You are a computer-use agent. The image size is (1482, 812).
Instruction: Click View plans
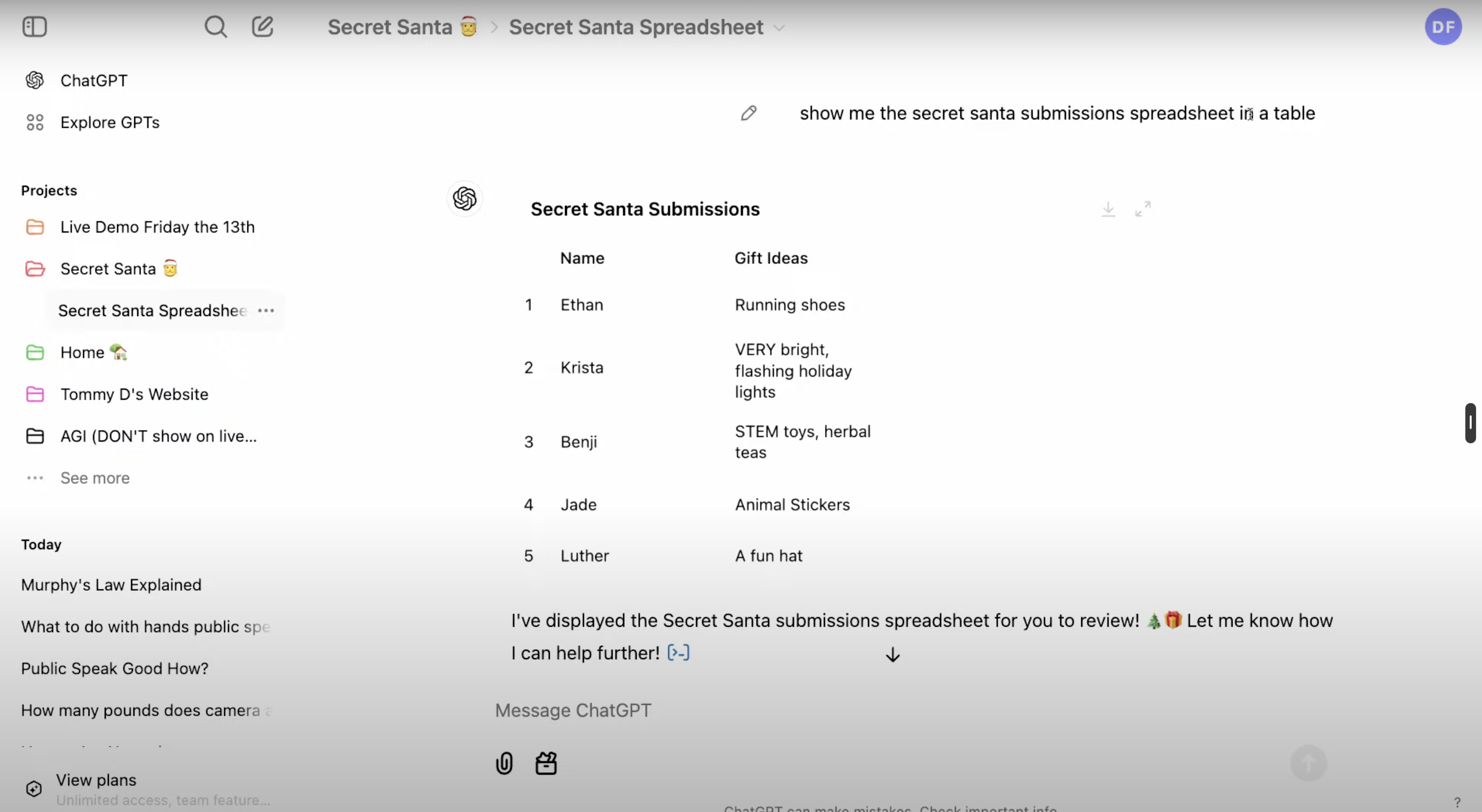tap(96, 781)
